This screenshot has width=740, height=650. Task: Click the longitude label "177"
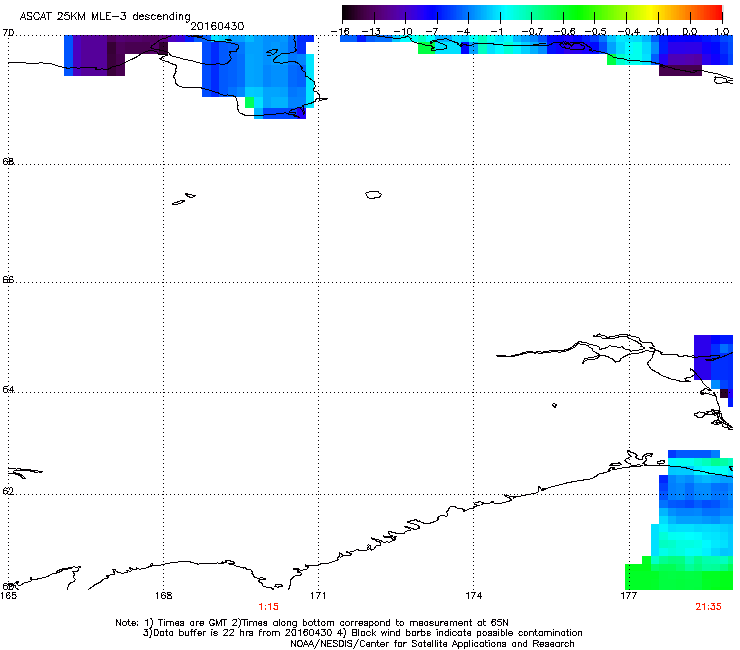coord(629,596)
